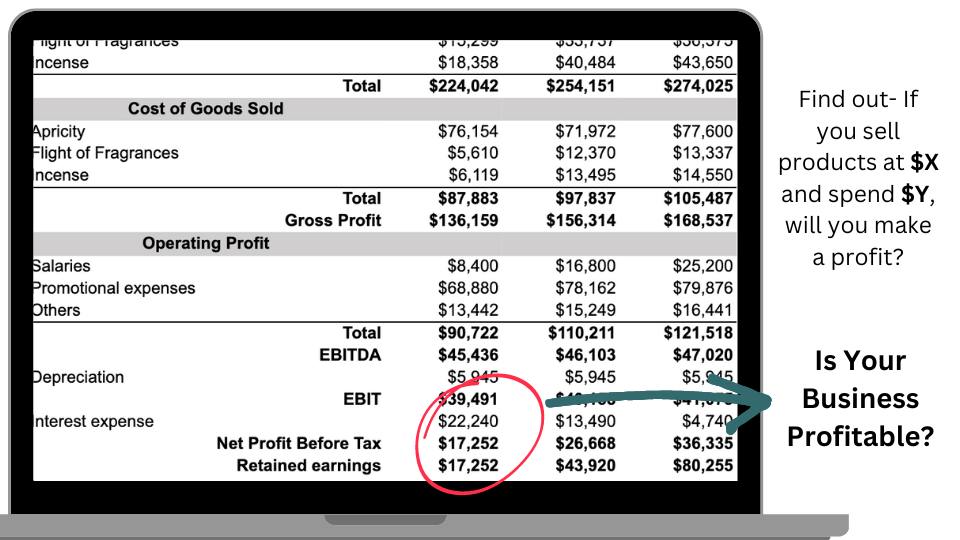Select the $8,400 salaries cell
960x540 pixels.
[x=473, y=266]
